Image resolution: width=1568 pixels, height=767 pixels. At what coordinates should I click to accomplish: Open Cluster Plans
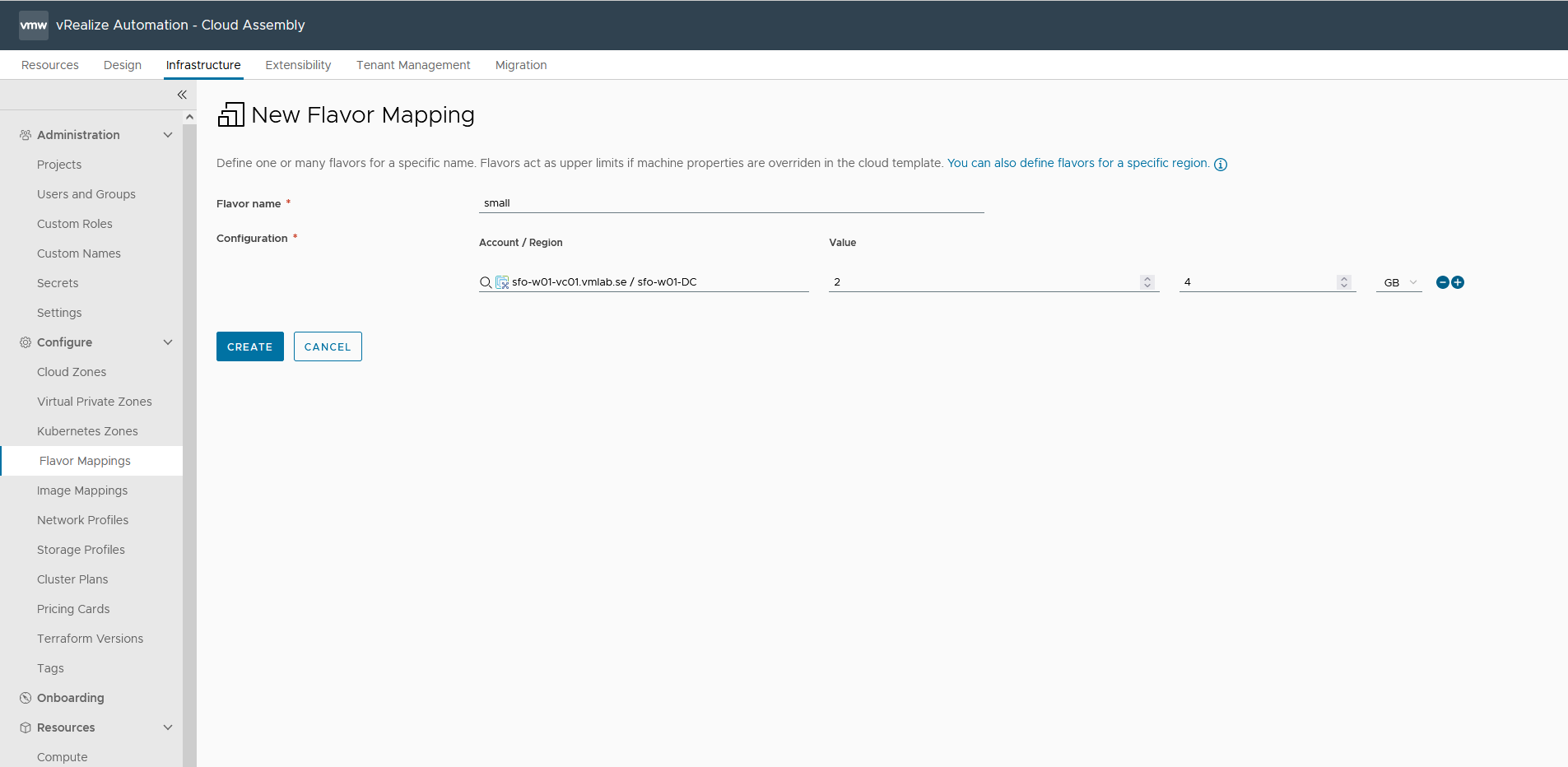(x=72, y=579)
